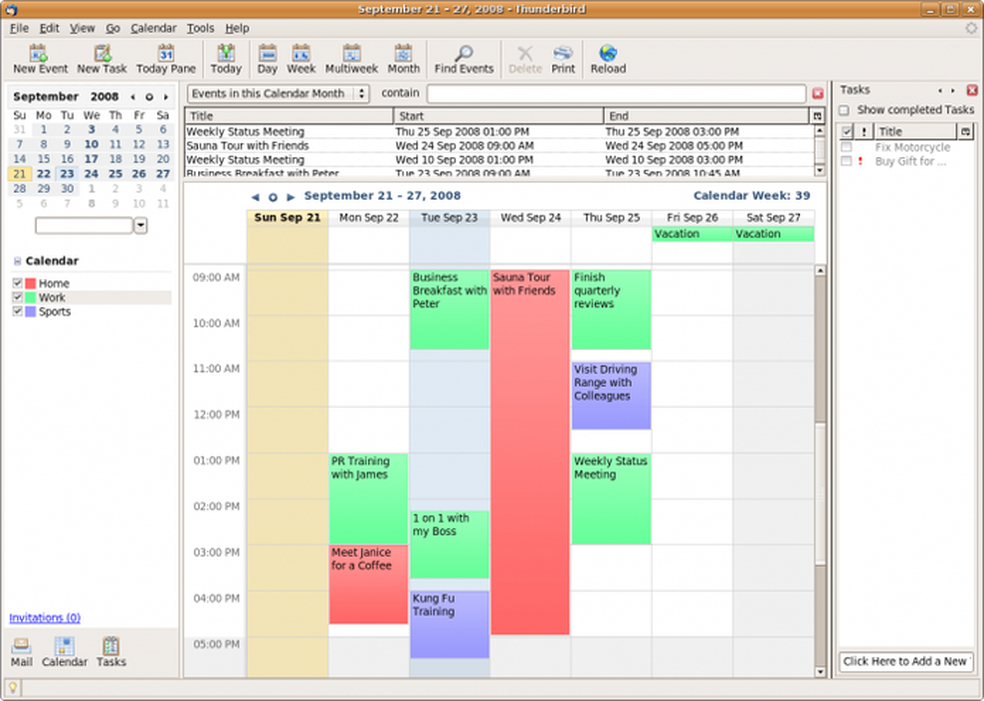Screen dimensions: 984x701
Task: Select the red Home calendar color swatch
Action: (31, 283)
